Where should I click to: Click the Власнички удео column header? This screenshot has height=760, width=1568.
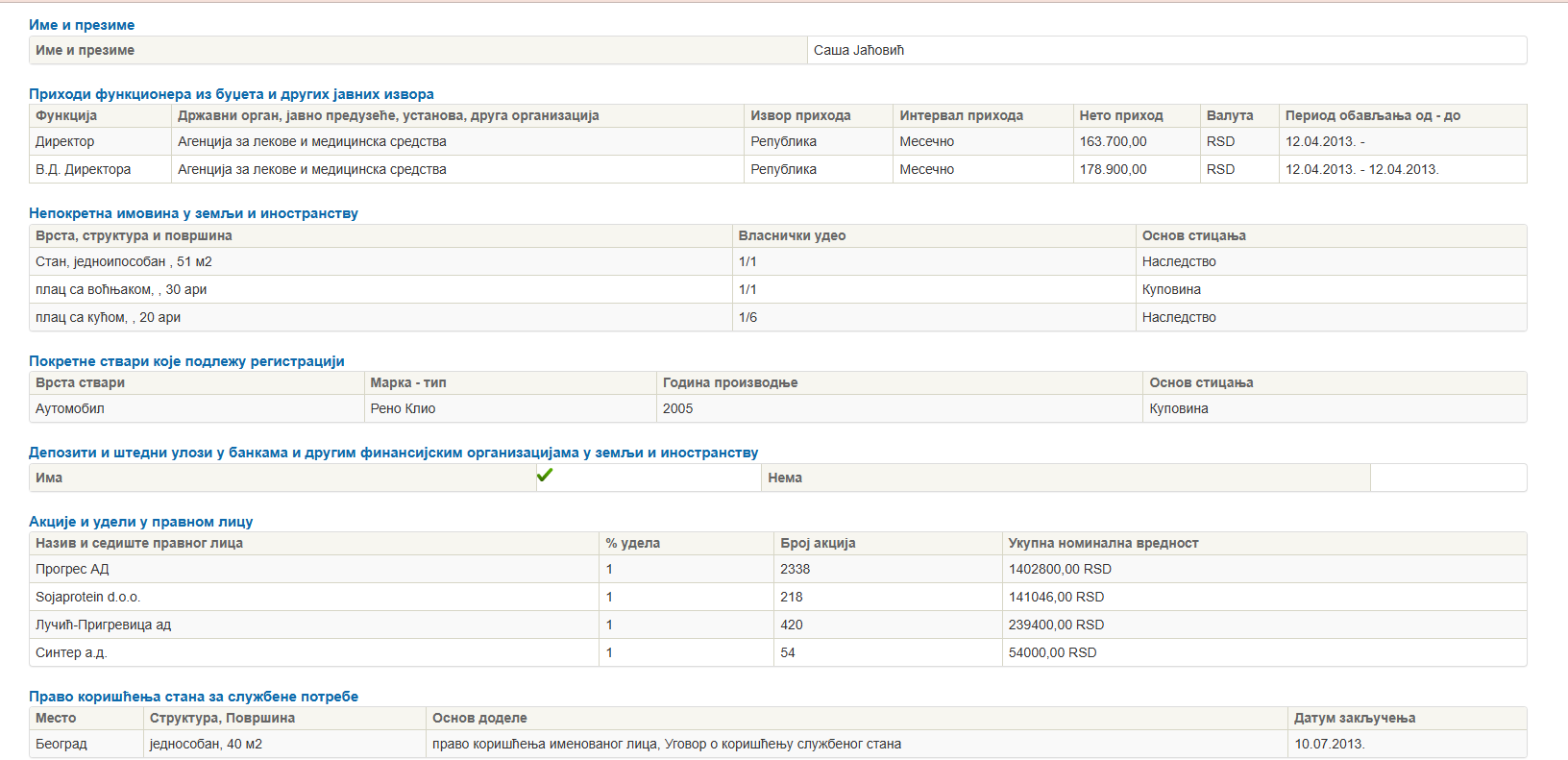tap(792, 235)
